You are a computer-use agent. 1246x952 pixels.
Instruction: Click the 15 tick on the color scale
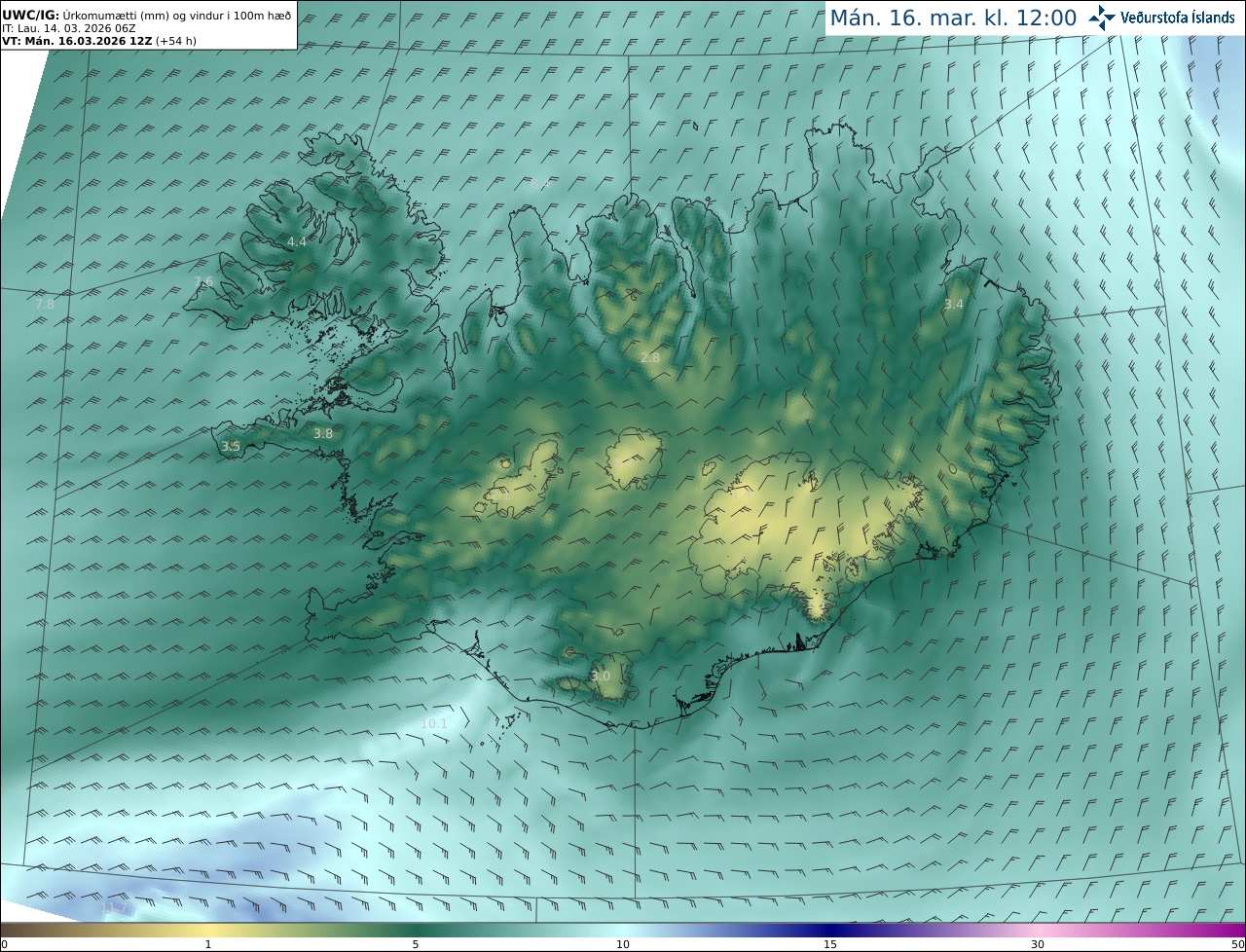coord(830,944)
